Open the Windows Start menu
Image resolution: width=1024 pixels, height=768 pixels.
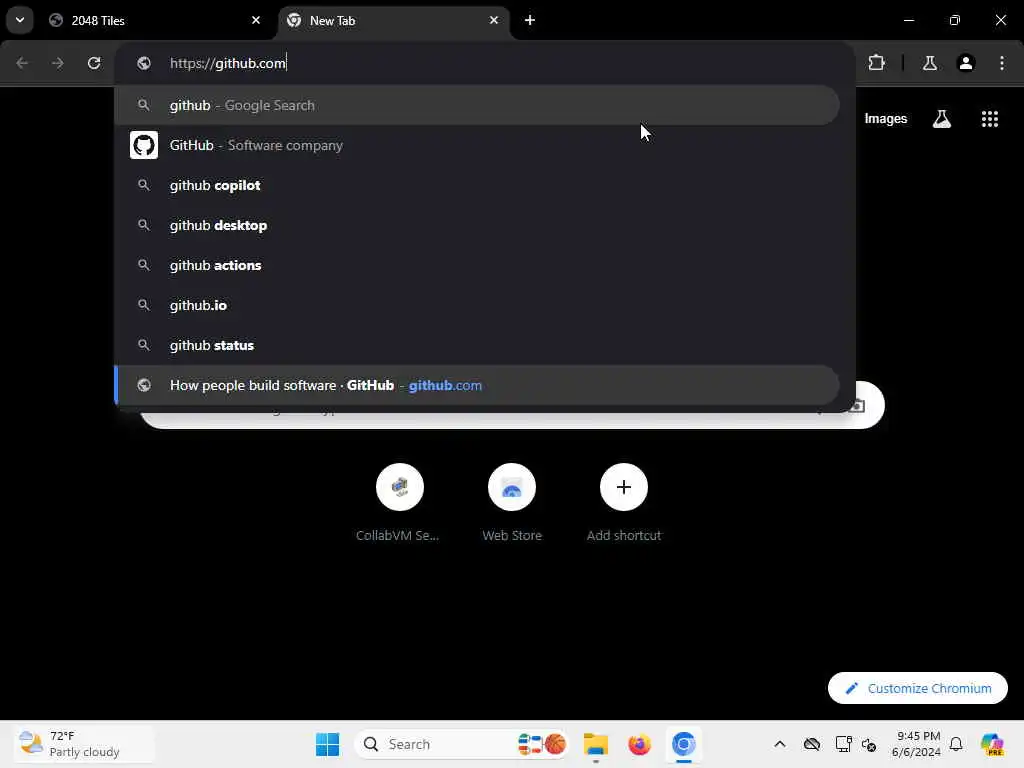(x=327, y=744)
